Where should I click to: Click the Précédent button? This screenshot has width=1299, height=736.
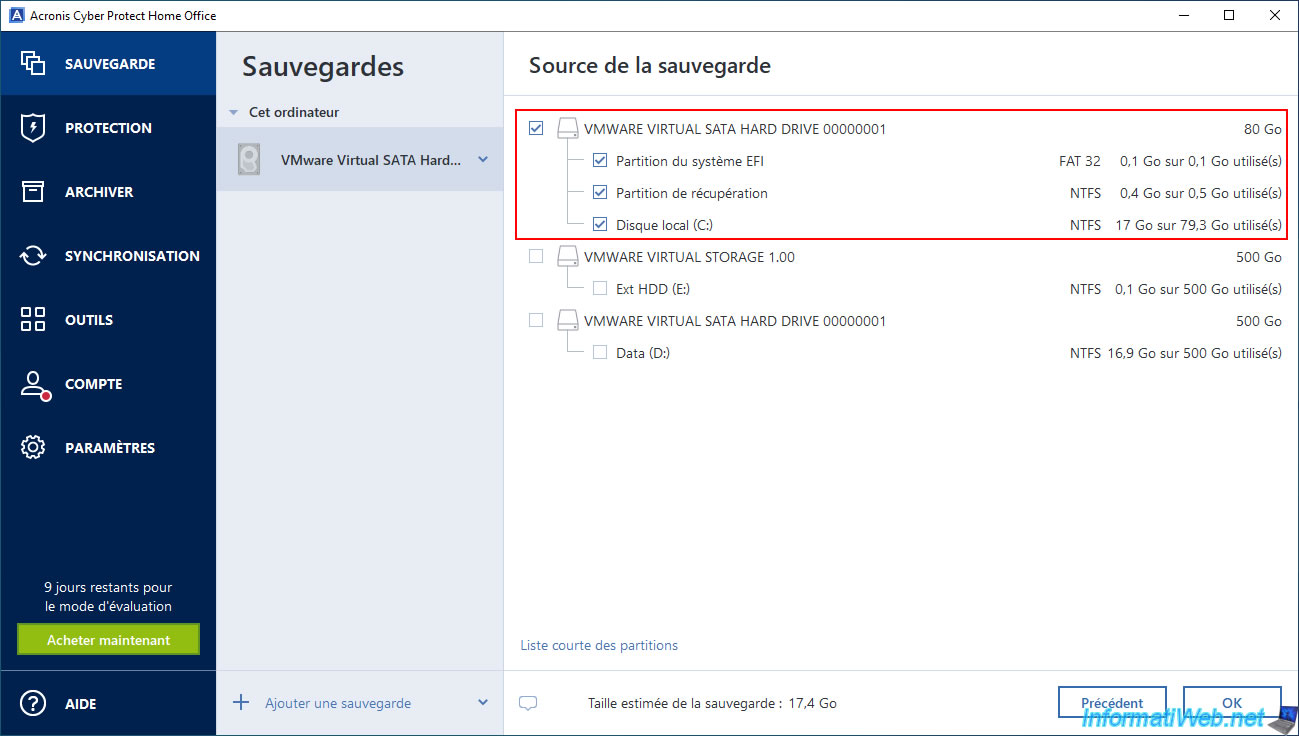[1112, 703]
